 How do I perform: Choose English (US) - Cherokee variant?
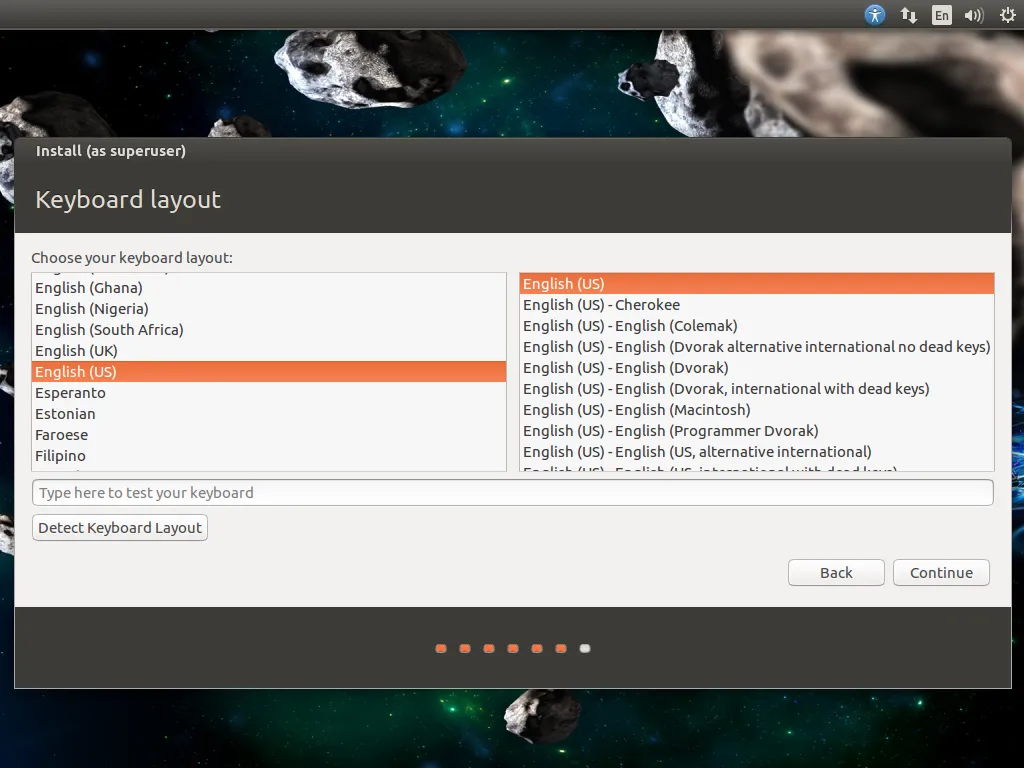pyautogui.click(x=601, y=305)
